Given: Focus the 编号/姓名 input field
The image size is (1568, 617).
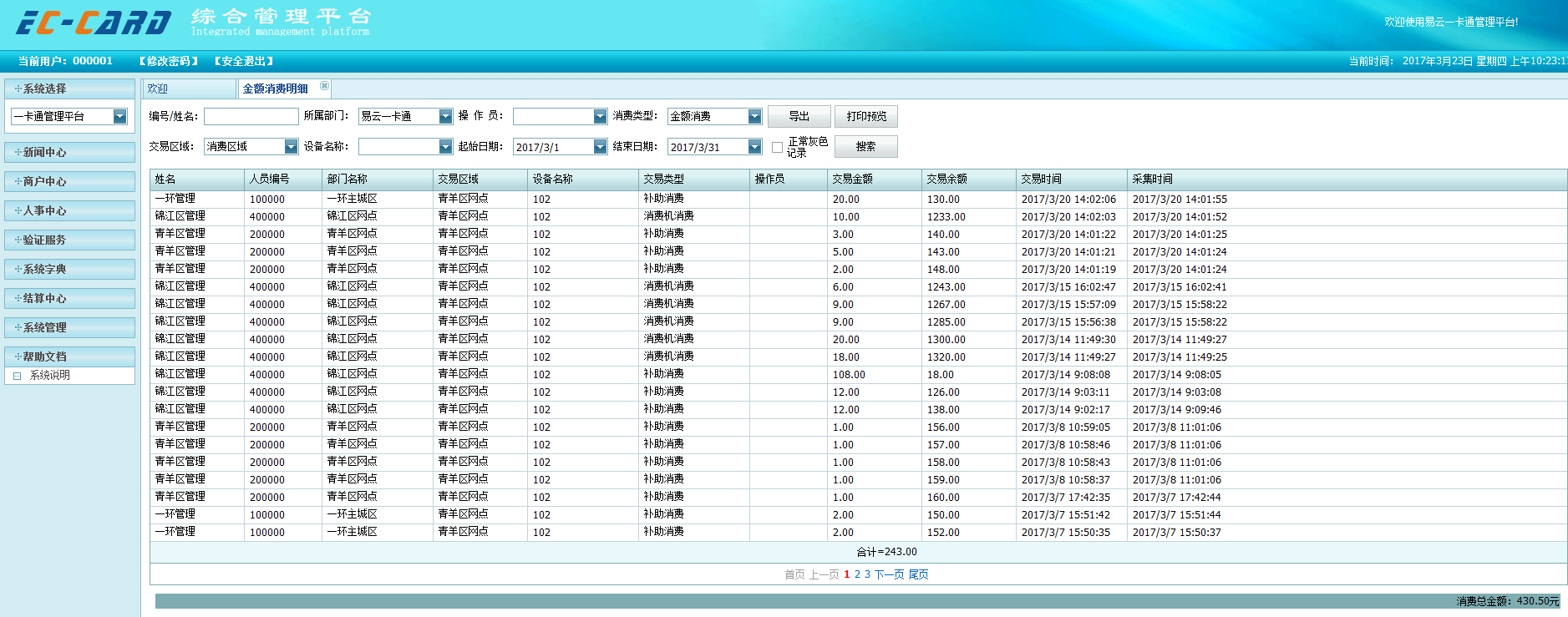Looking at the screenshot, I should 251,117.
